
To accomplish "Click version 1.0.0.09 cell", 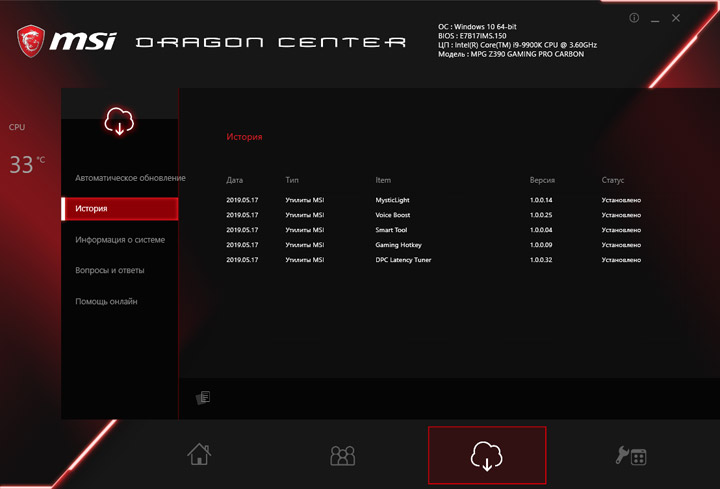I will pyautogui.click(x=541, y=245).
